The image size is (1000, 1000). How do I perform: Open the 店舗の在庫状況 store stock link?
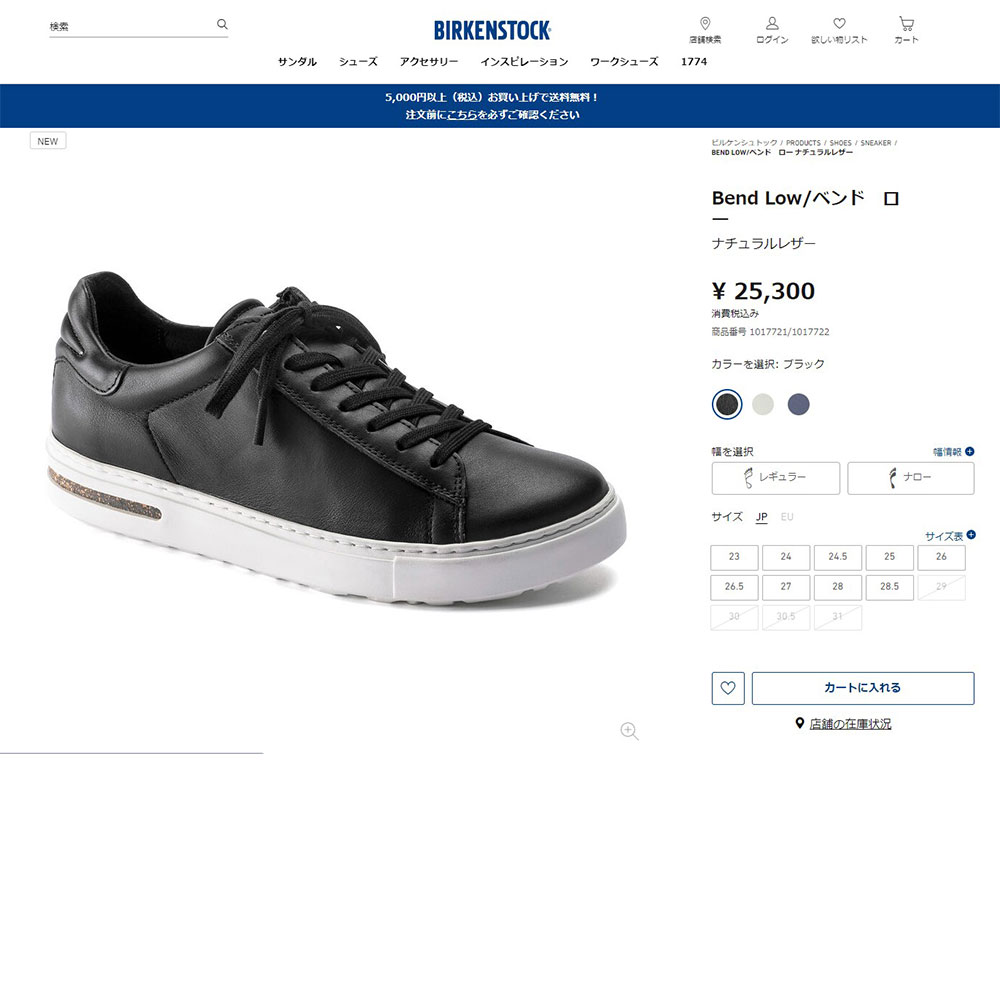click(850, 724)
